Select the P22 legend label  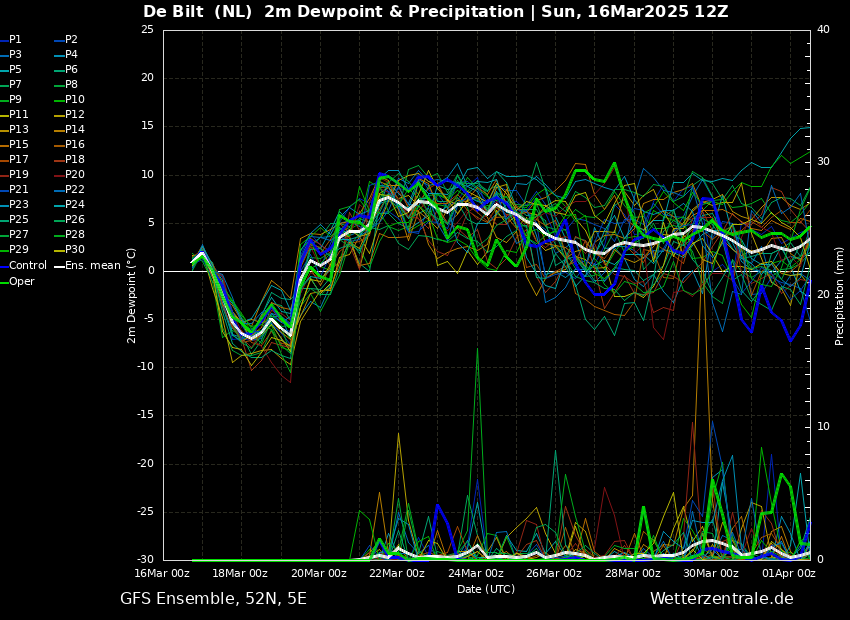click(x=75, y=190)
